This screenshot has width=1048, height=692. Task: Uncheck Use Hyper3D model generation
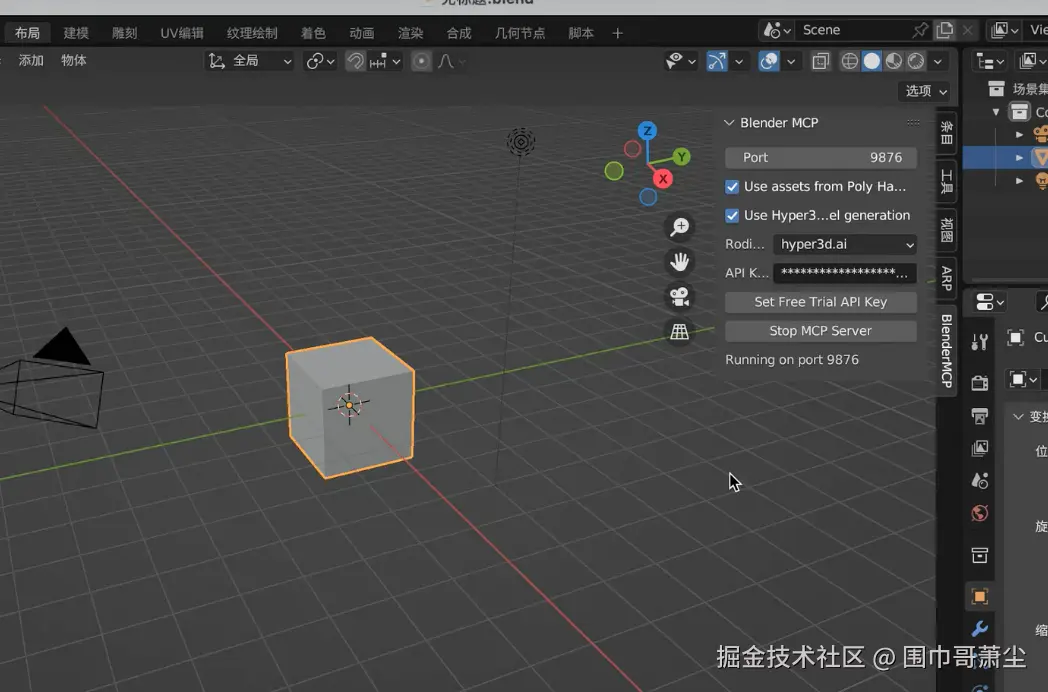tap(733, 215)
